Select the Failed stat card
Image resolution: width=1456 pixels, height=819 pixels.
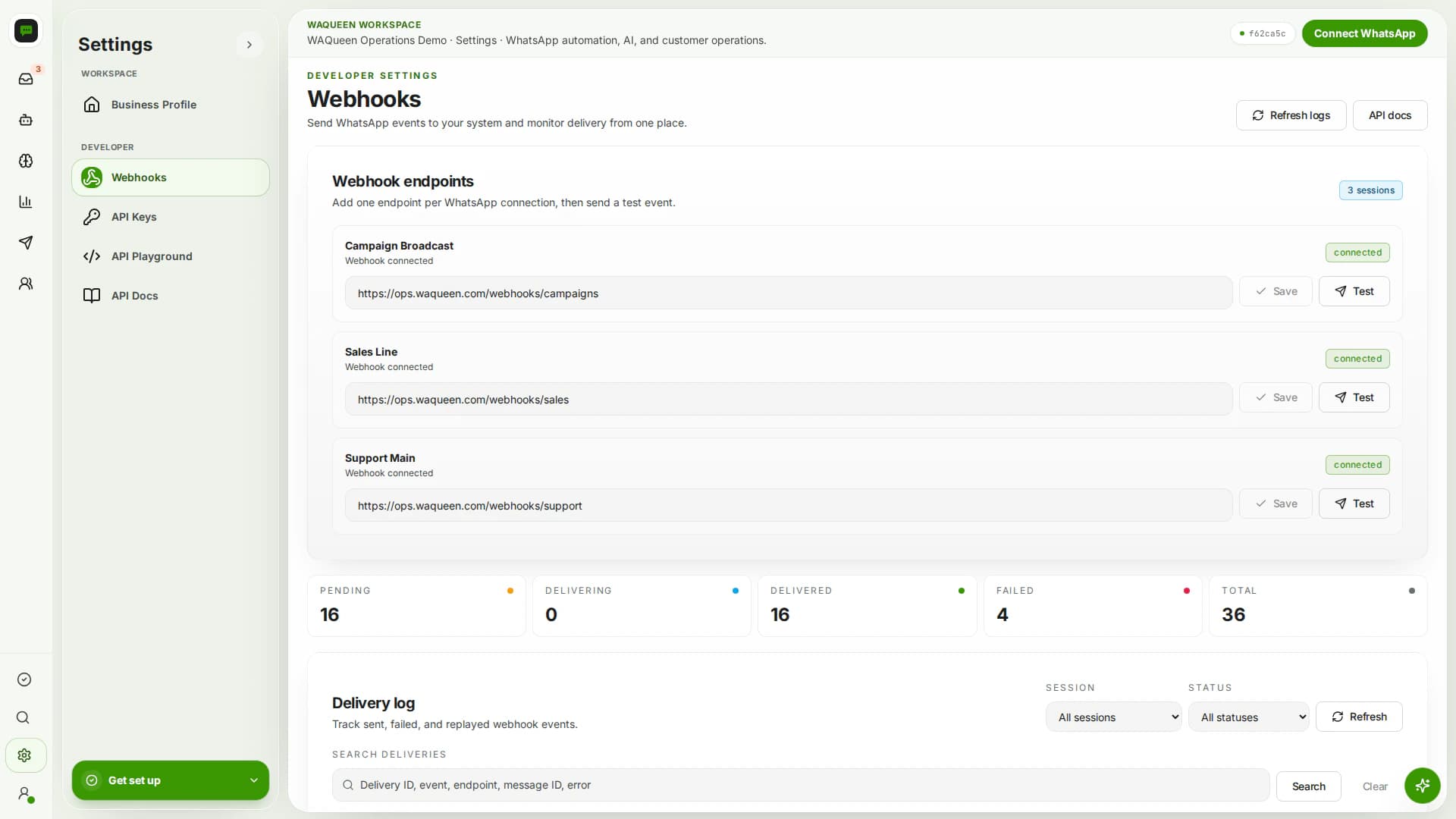click(x=1093, y=605)
